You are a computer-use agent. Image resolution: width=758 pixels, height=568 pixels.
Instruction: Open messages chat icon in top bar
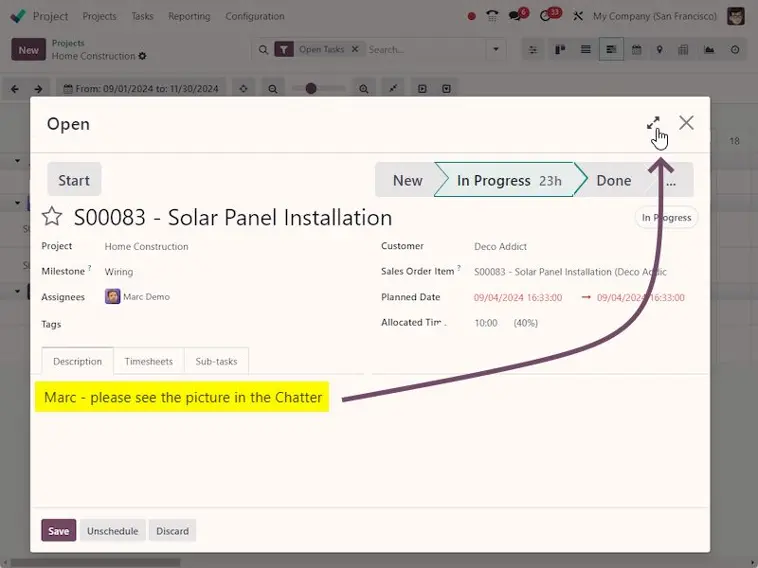(x=516, y=16)
